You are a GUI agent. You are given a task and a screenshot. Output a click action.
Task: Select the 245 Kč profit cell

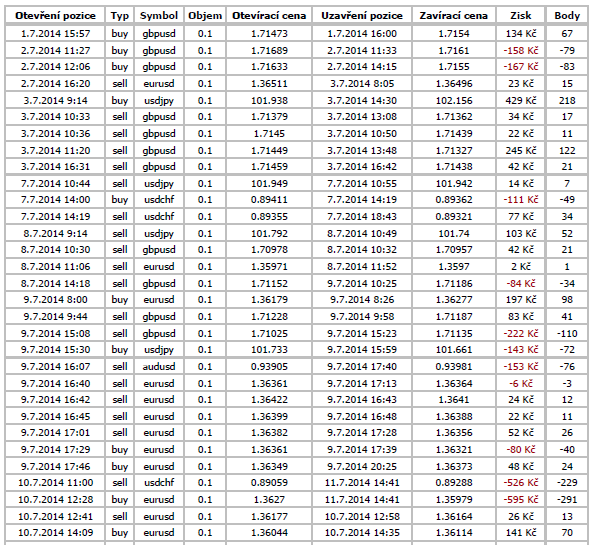(521, 150)
